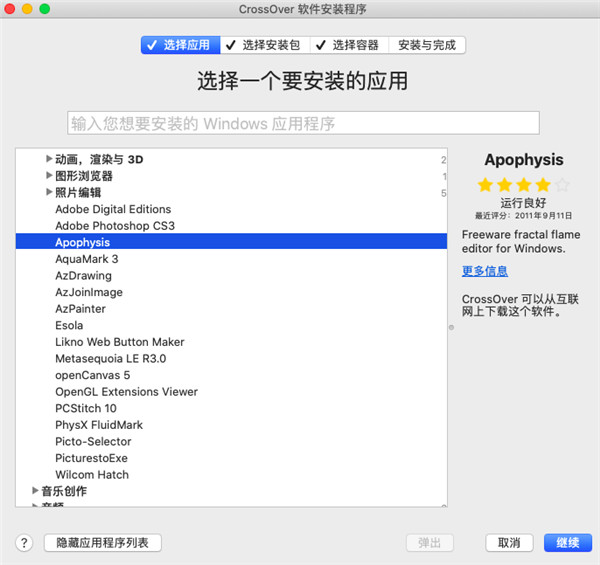The height and width of the screenshot is (565, 600).
Task: Select AquaMark 3 in the list
Action: 231,259
